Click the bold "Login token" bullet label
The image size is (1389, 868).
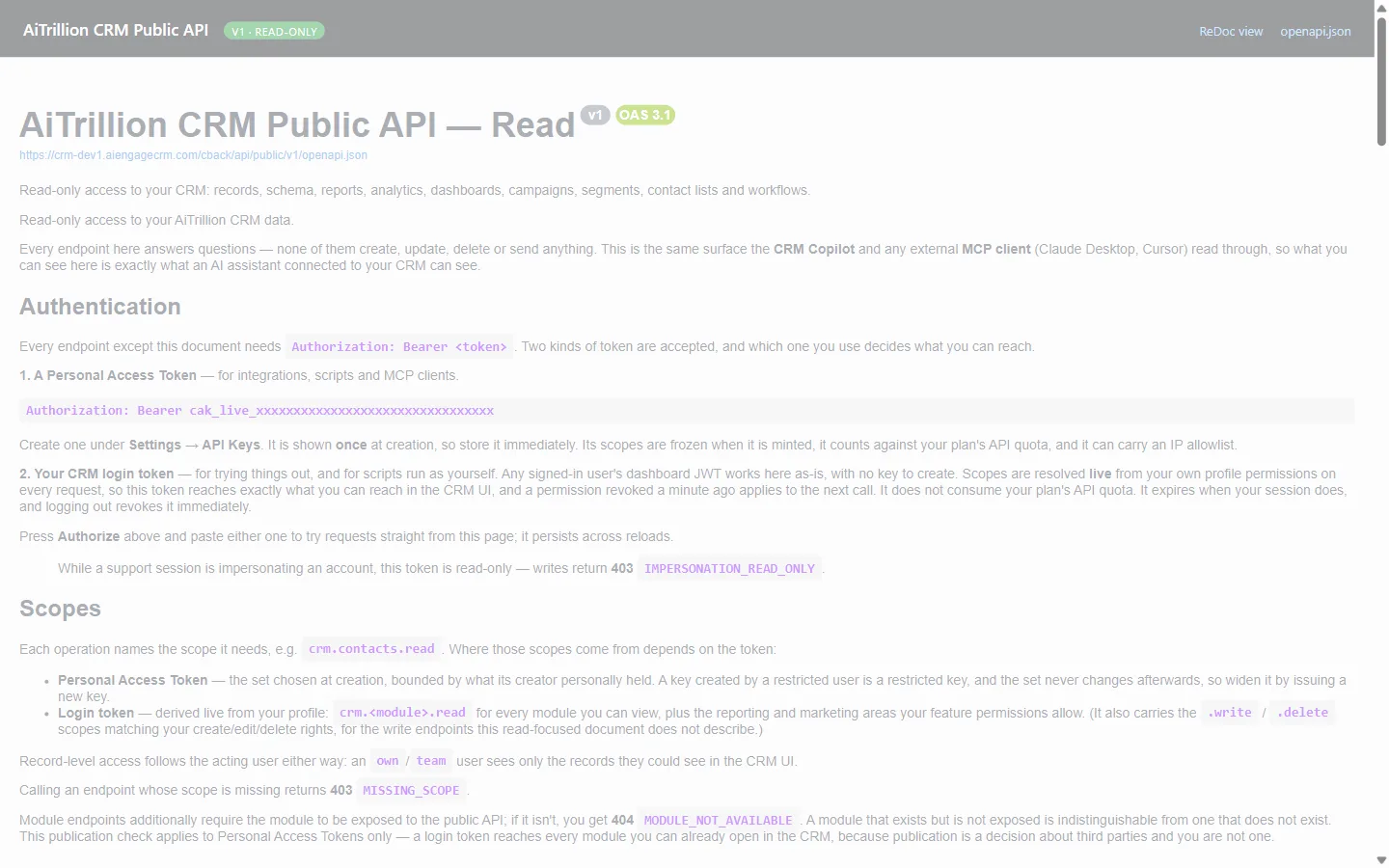coord(95,713)
